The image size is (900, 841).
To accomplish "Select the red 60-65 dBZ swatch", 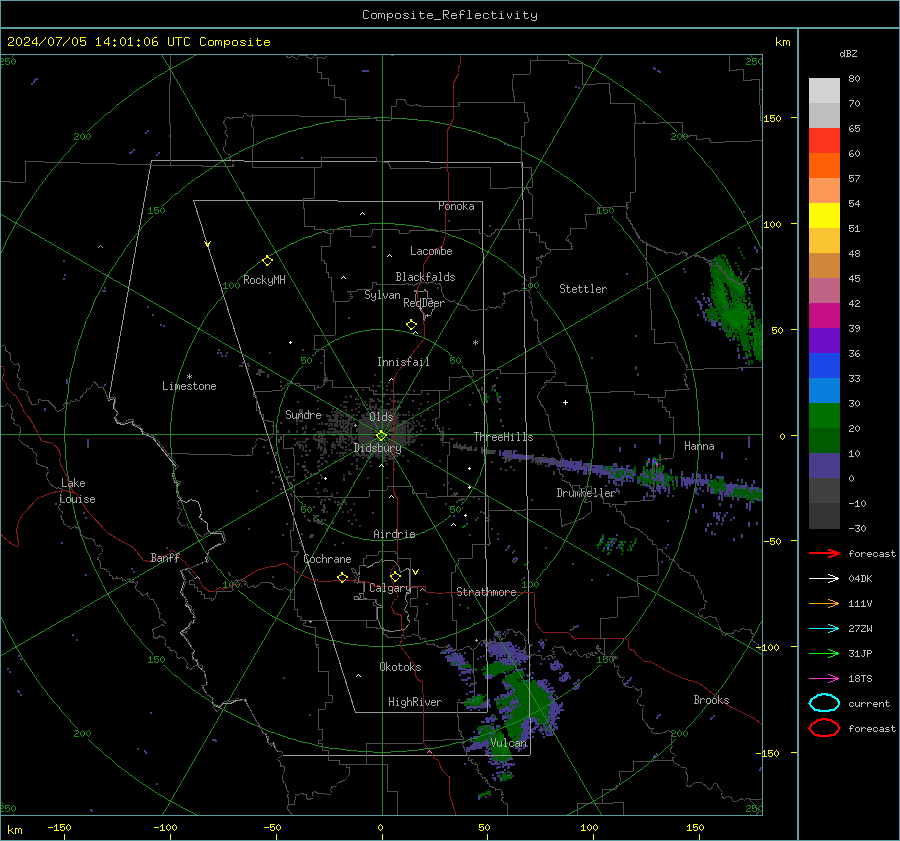I will click(824, 141).
